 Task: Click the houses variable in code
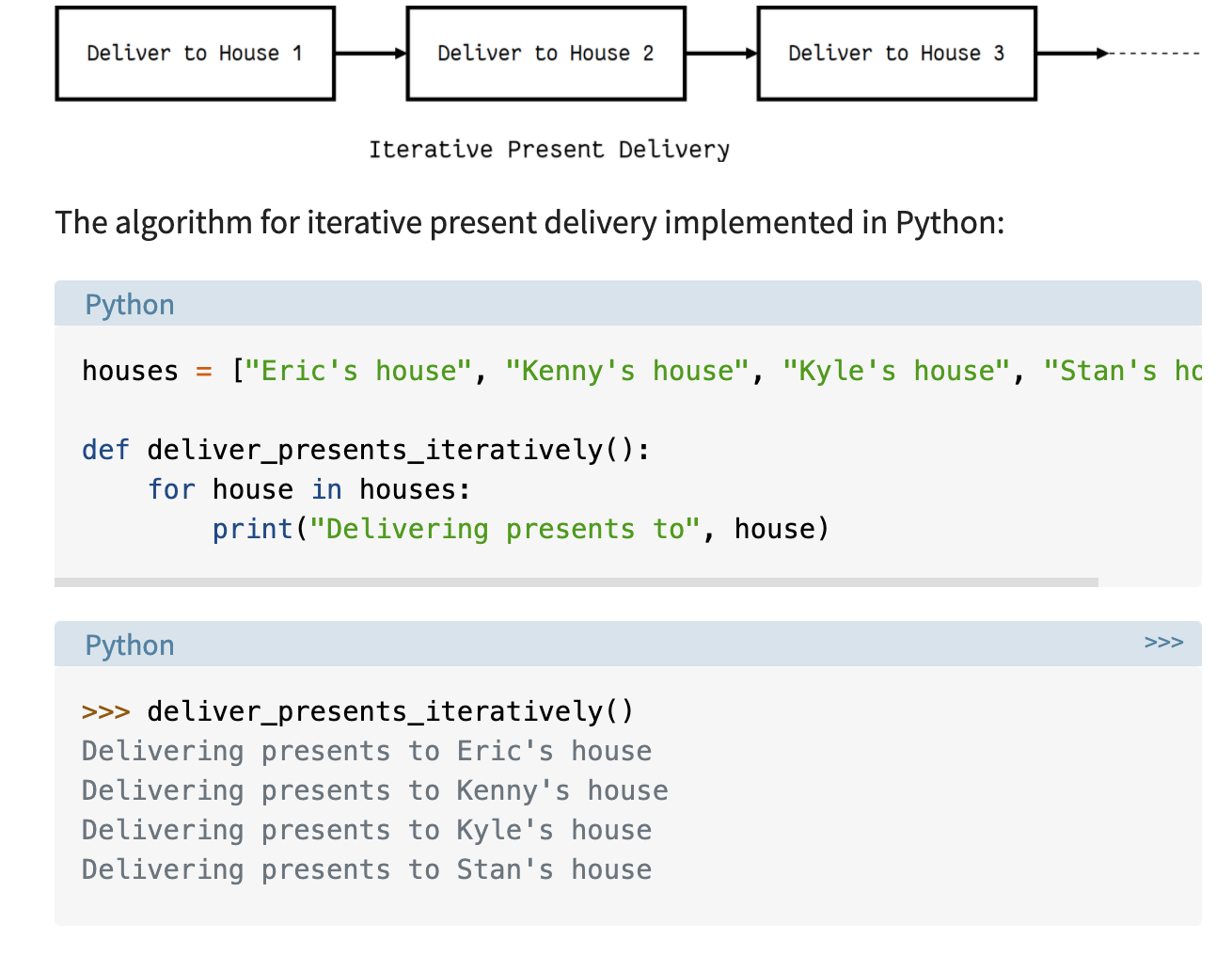pyautogui.click(x=130, y=371)
